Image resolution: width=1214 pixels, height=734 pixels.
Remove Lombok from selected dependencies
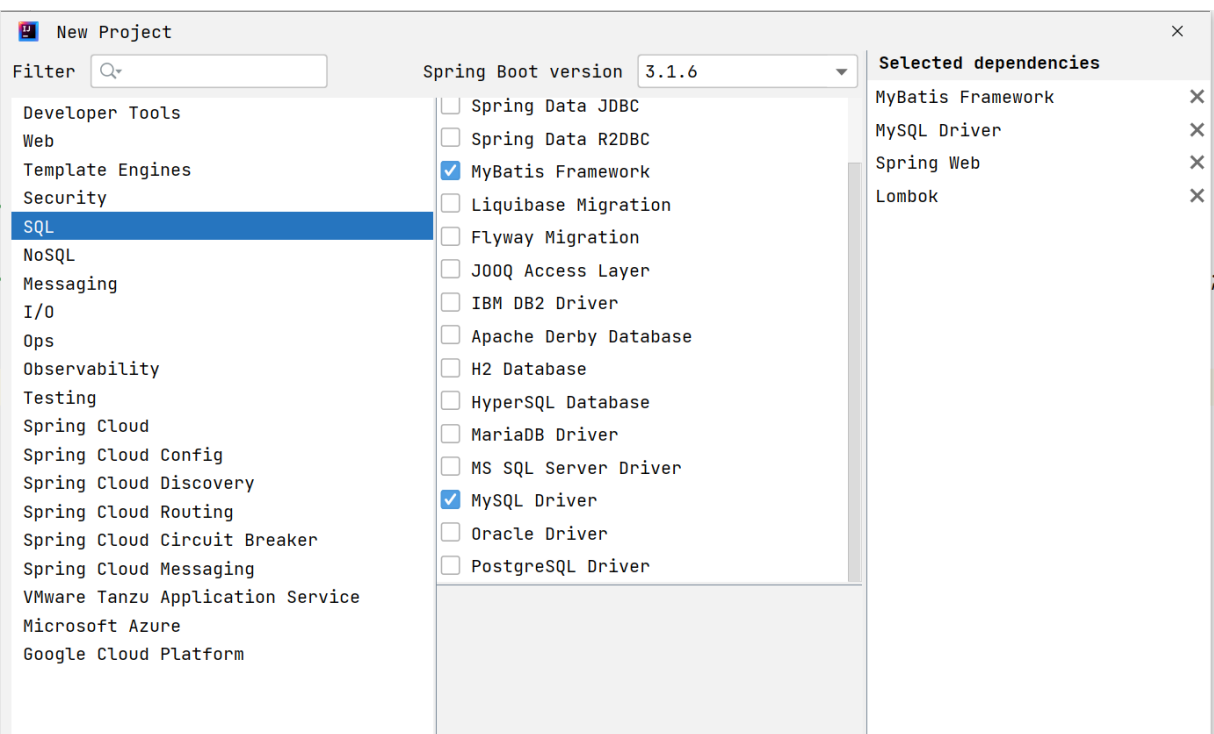tap(1196, 196)
